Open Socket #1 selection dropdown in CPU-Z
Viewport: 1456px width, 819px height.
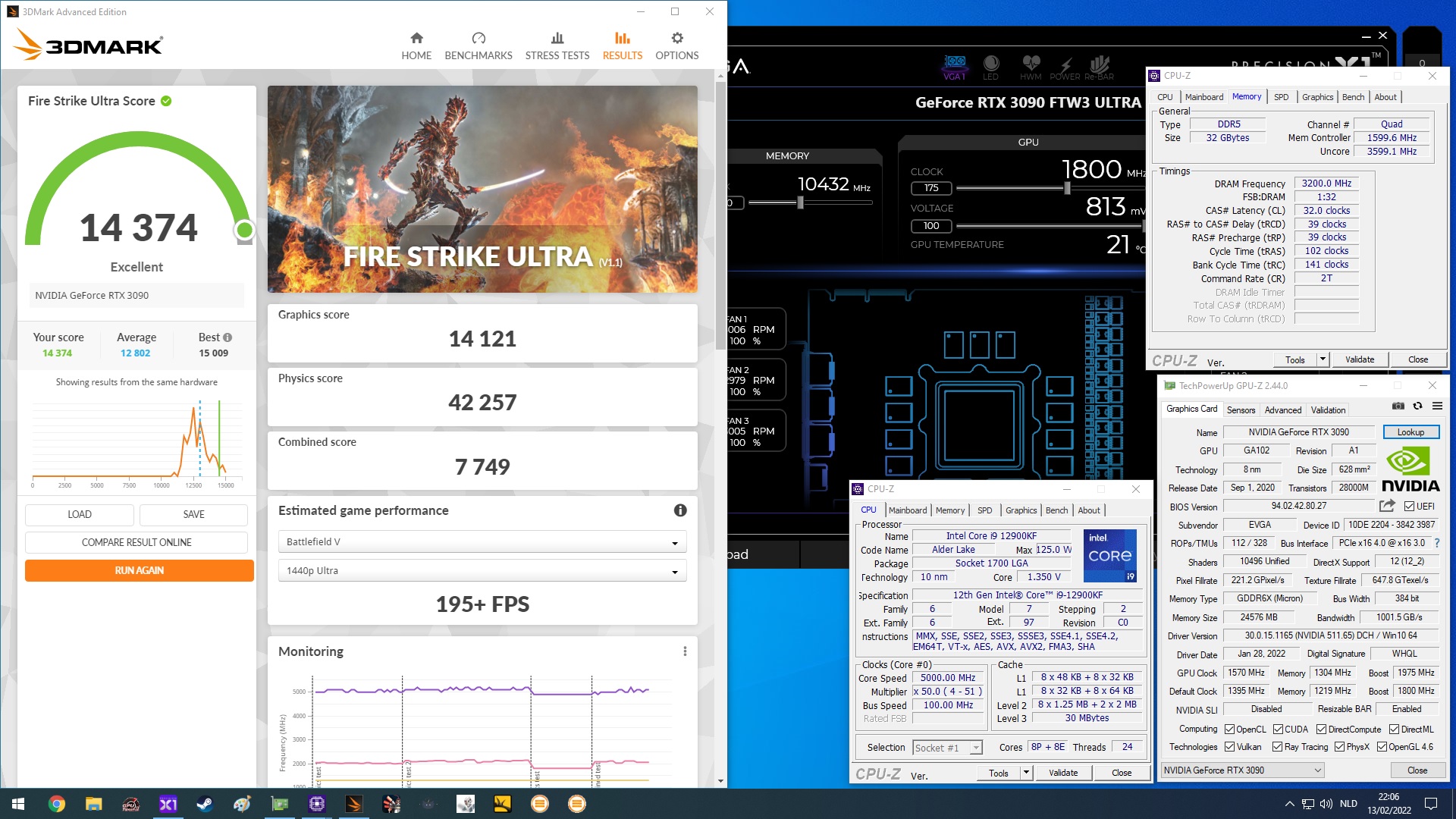point(948,748)
